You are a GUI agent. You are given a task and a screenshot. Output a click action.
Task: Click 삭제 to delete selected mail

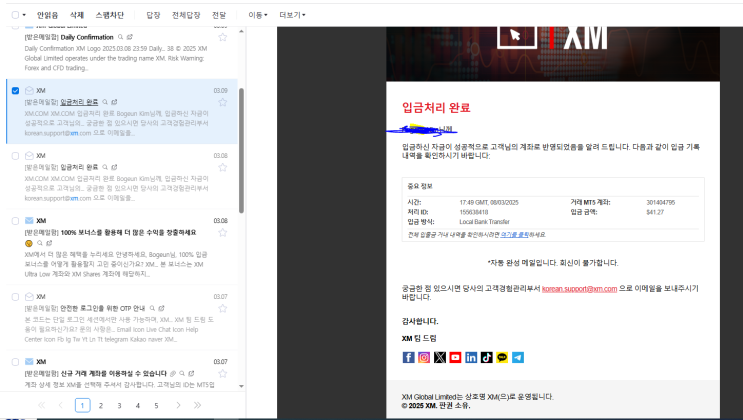77,15
